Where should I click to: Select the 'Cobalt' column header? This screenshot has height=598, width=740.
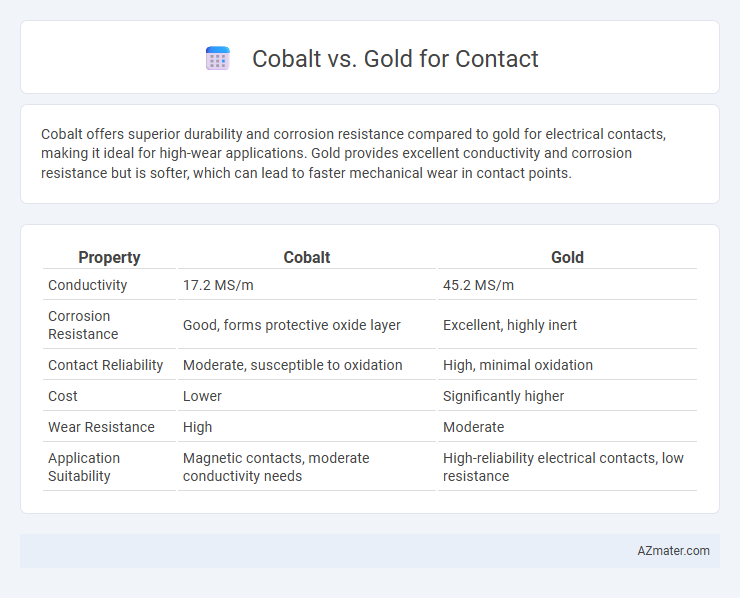307,257
